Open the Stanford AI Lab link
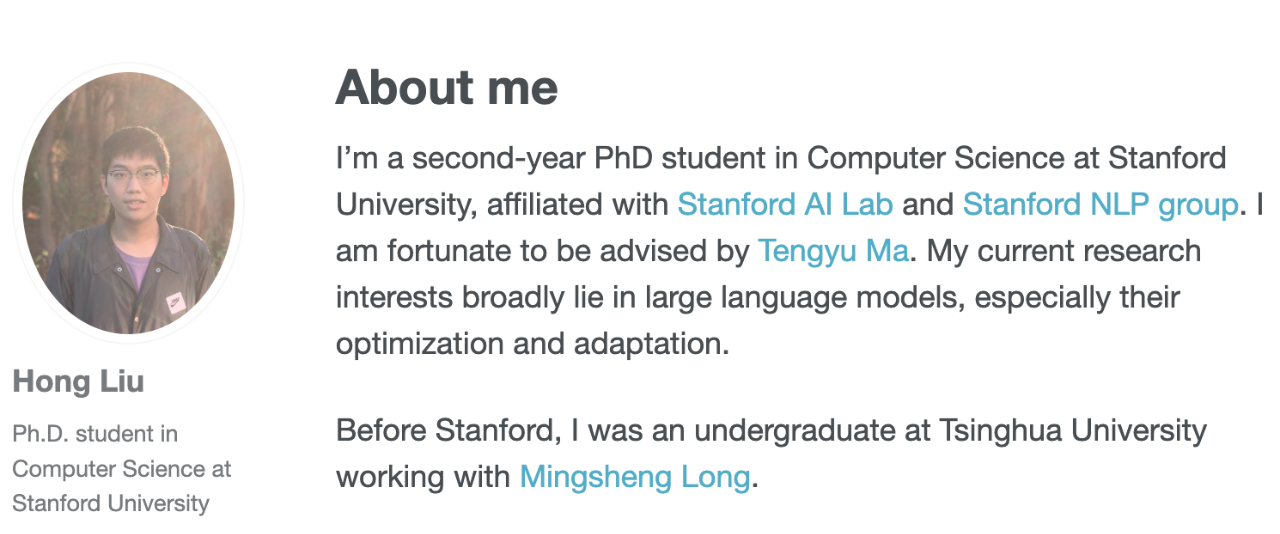This screenshot has width=1280, height=534. coord(785,205)
